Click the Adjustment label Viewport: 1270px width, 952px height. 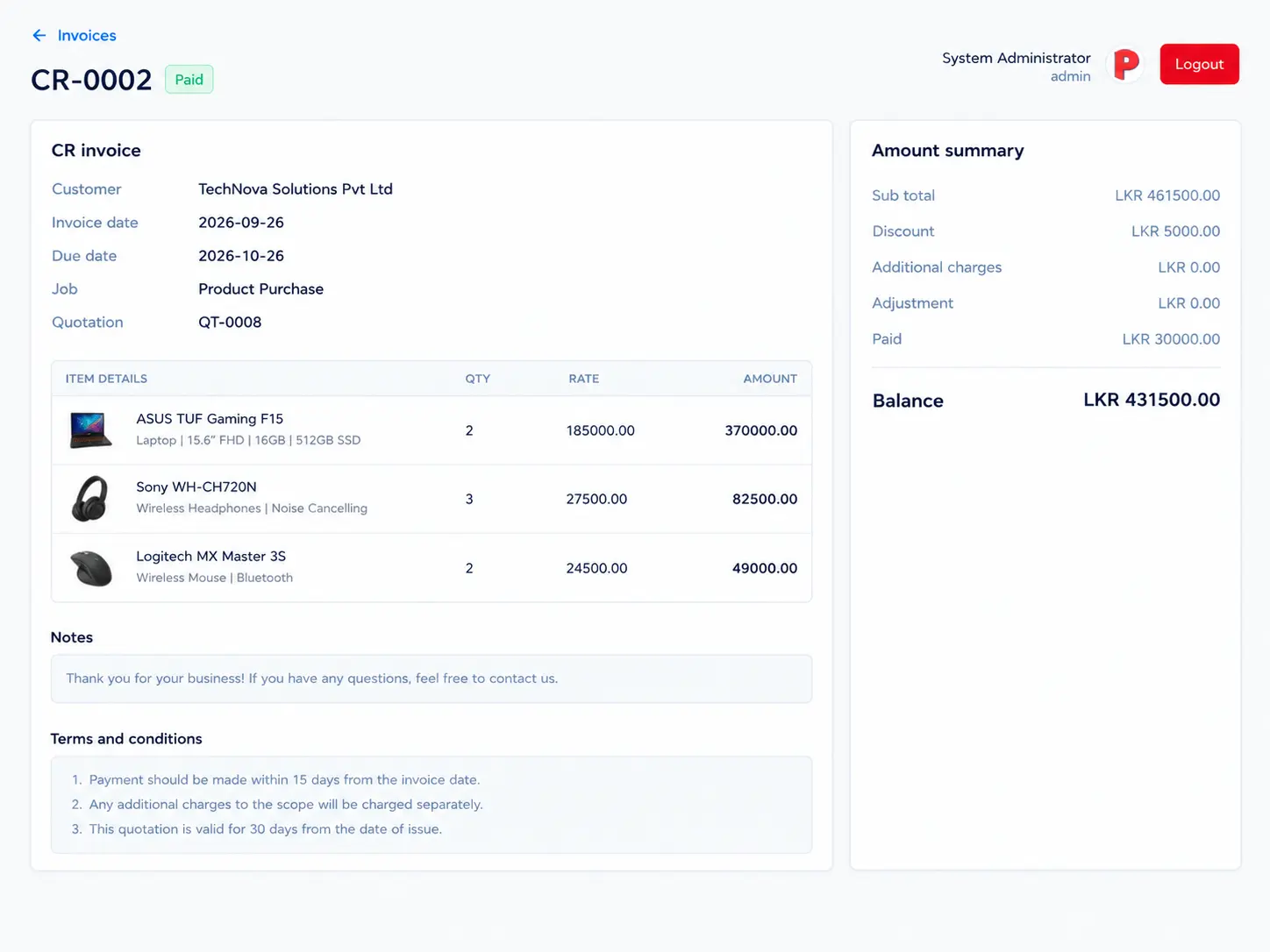(912, 303)
